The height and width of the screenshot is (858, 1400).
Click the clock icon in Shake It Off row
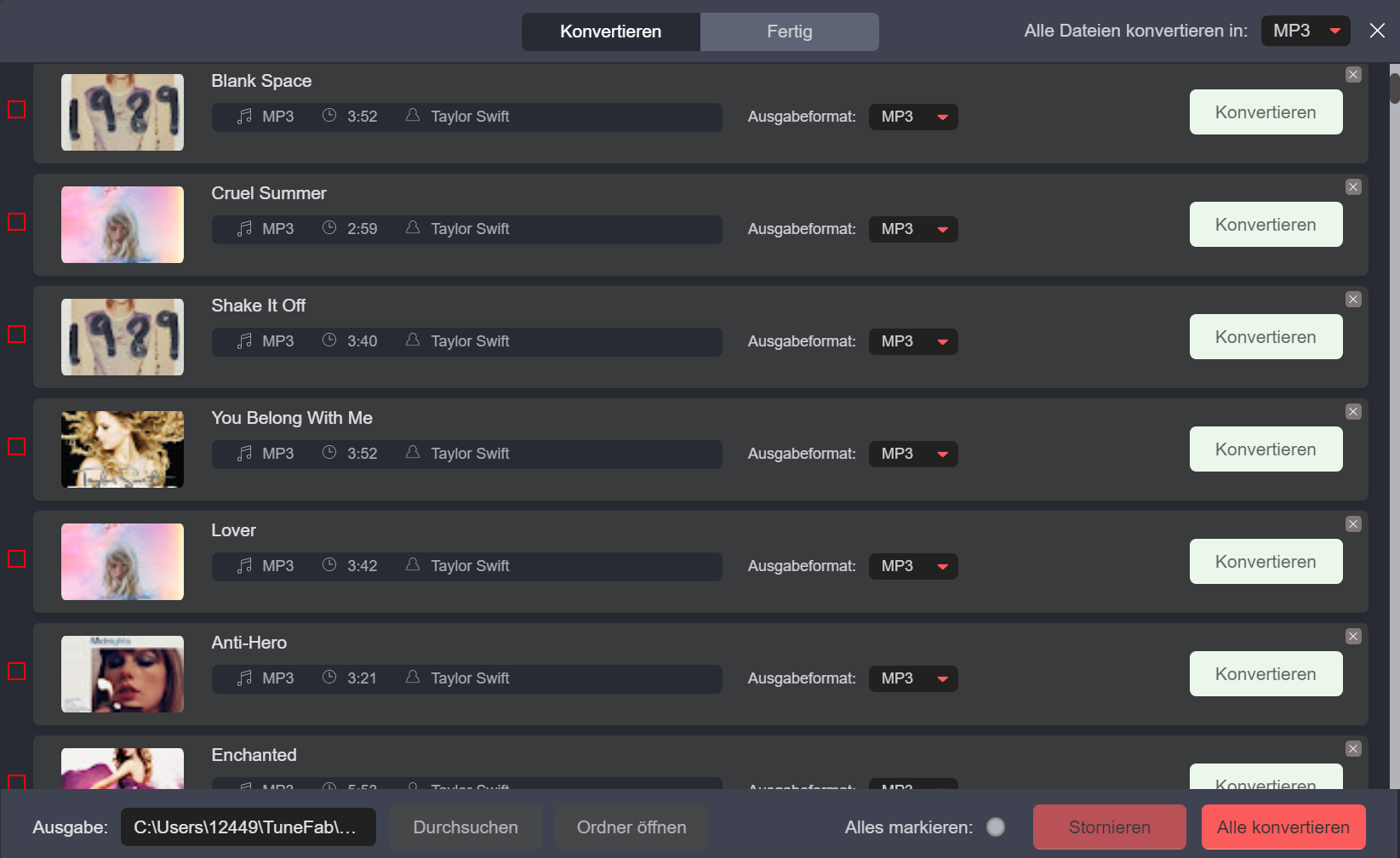click(x=329, y=340)
